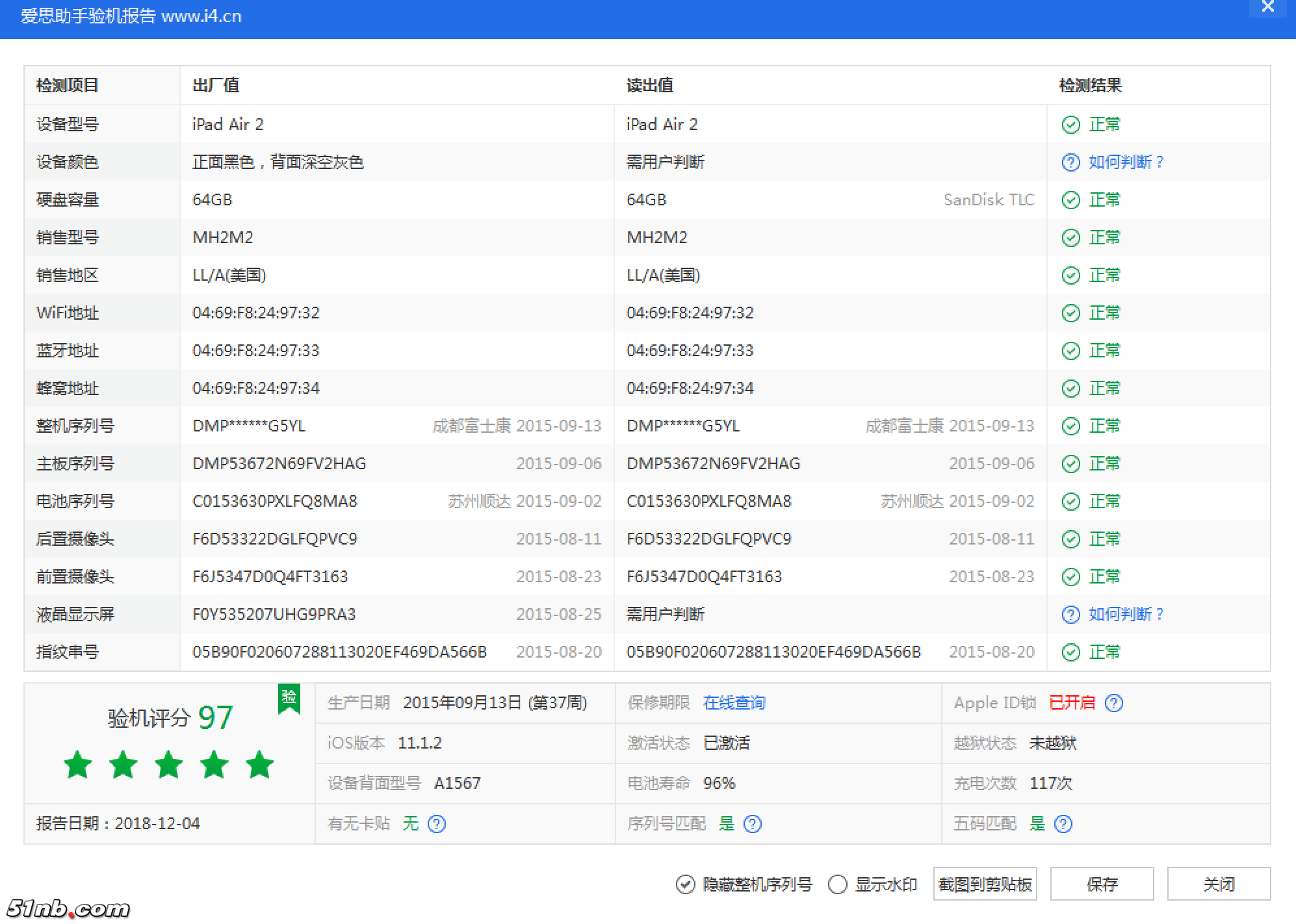
Task: Open 在线查询 warranty link
Action: coord(734,703)
